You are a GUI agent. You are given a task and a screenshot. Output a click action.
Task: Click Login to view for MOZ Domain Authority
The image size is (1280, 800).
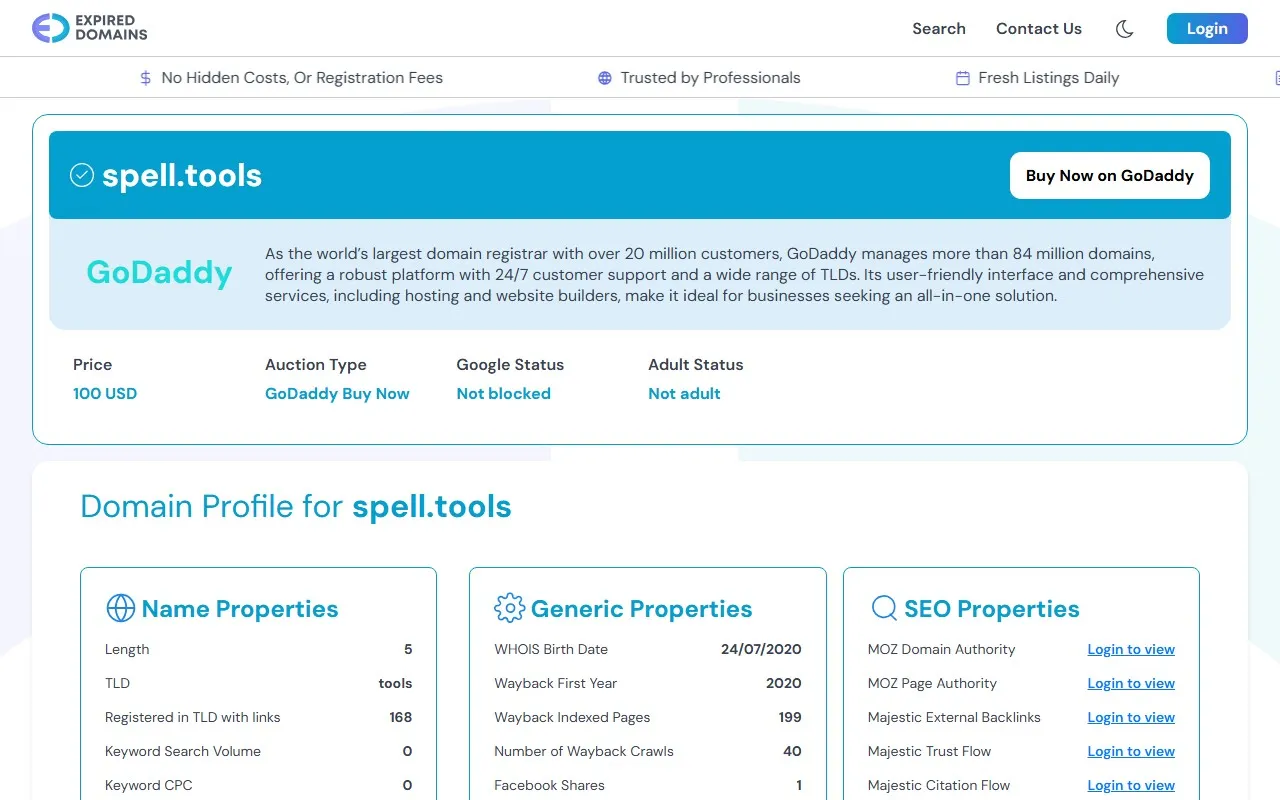(x=1131, y=649)
